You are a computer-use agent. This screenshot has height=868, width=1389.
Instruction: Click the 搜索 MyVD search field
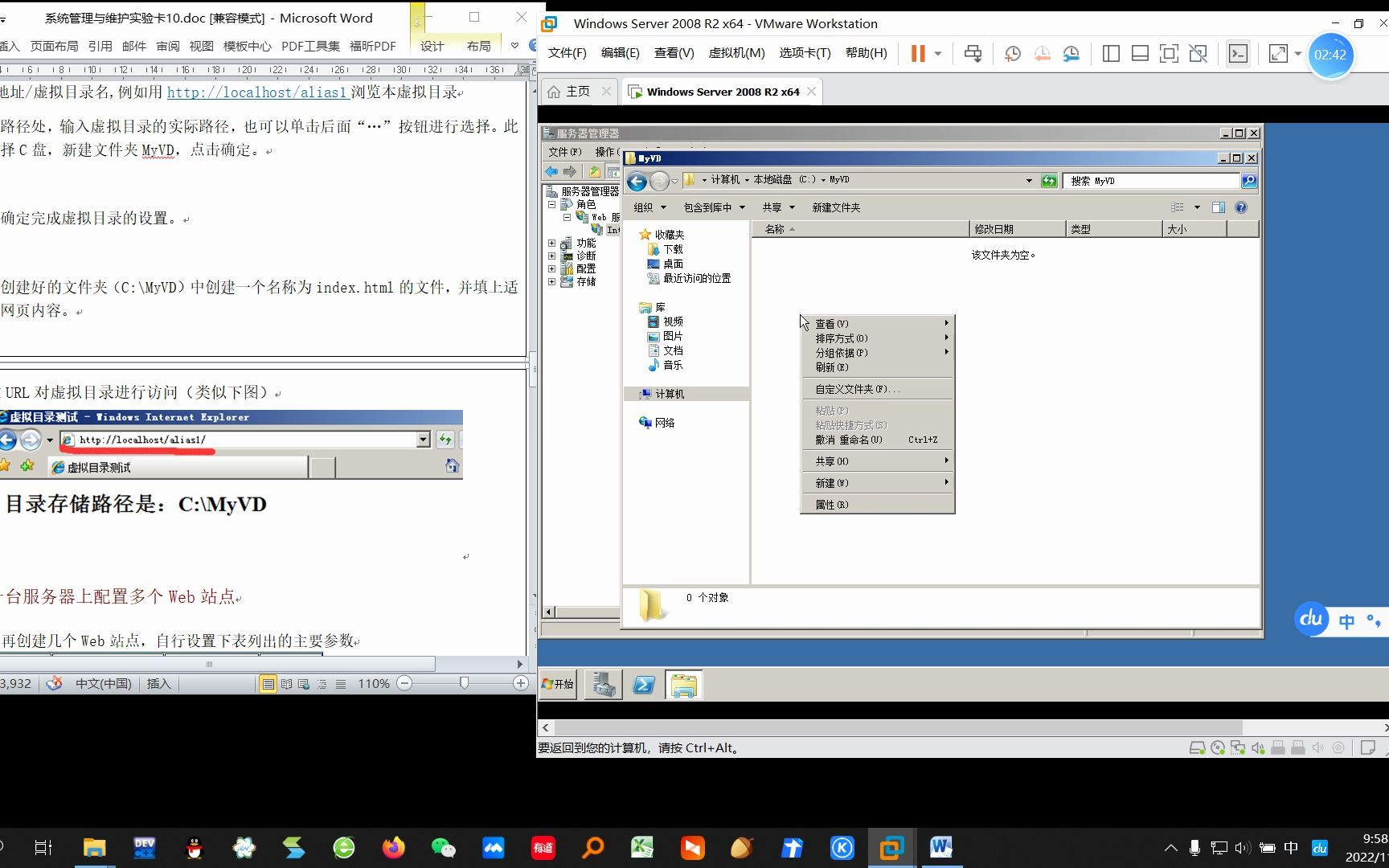tap(1153, 181)
